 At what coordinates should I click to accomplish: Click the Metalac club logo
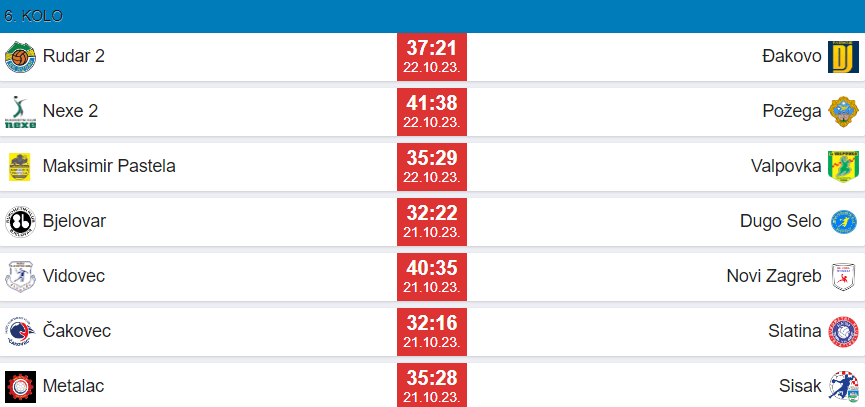point(20,385)
